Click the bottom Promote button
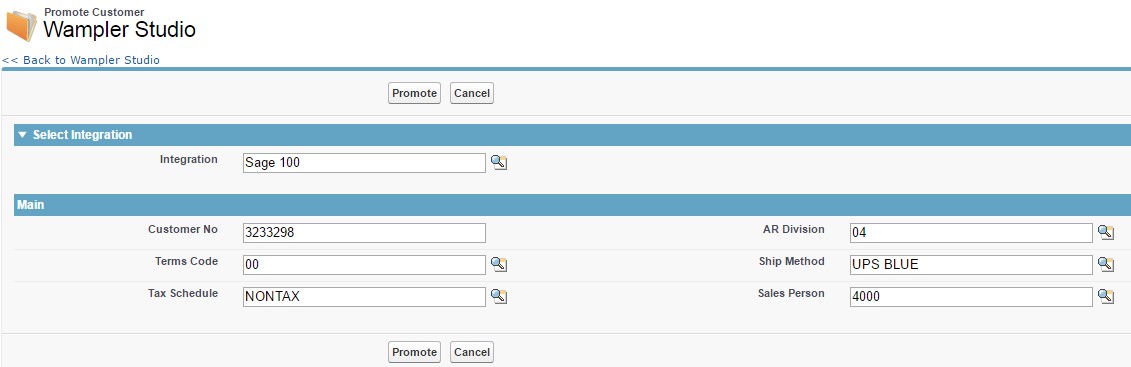The height and width of the screenshot is (367, 1131). click(x=414, y=352)
